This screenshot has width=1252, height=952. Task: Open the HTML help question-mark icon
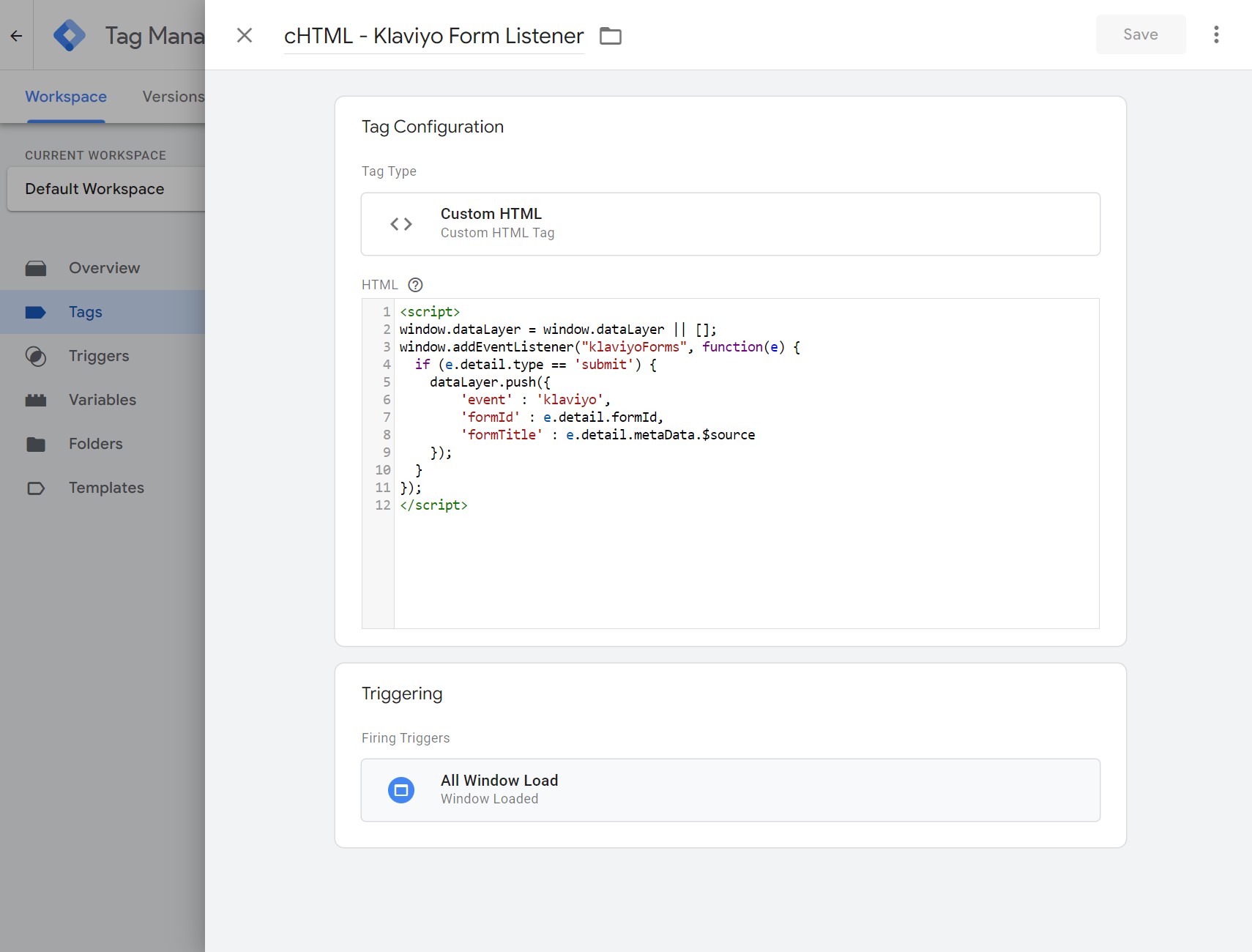[416, 285]
